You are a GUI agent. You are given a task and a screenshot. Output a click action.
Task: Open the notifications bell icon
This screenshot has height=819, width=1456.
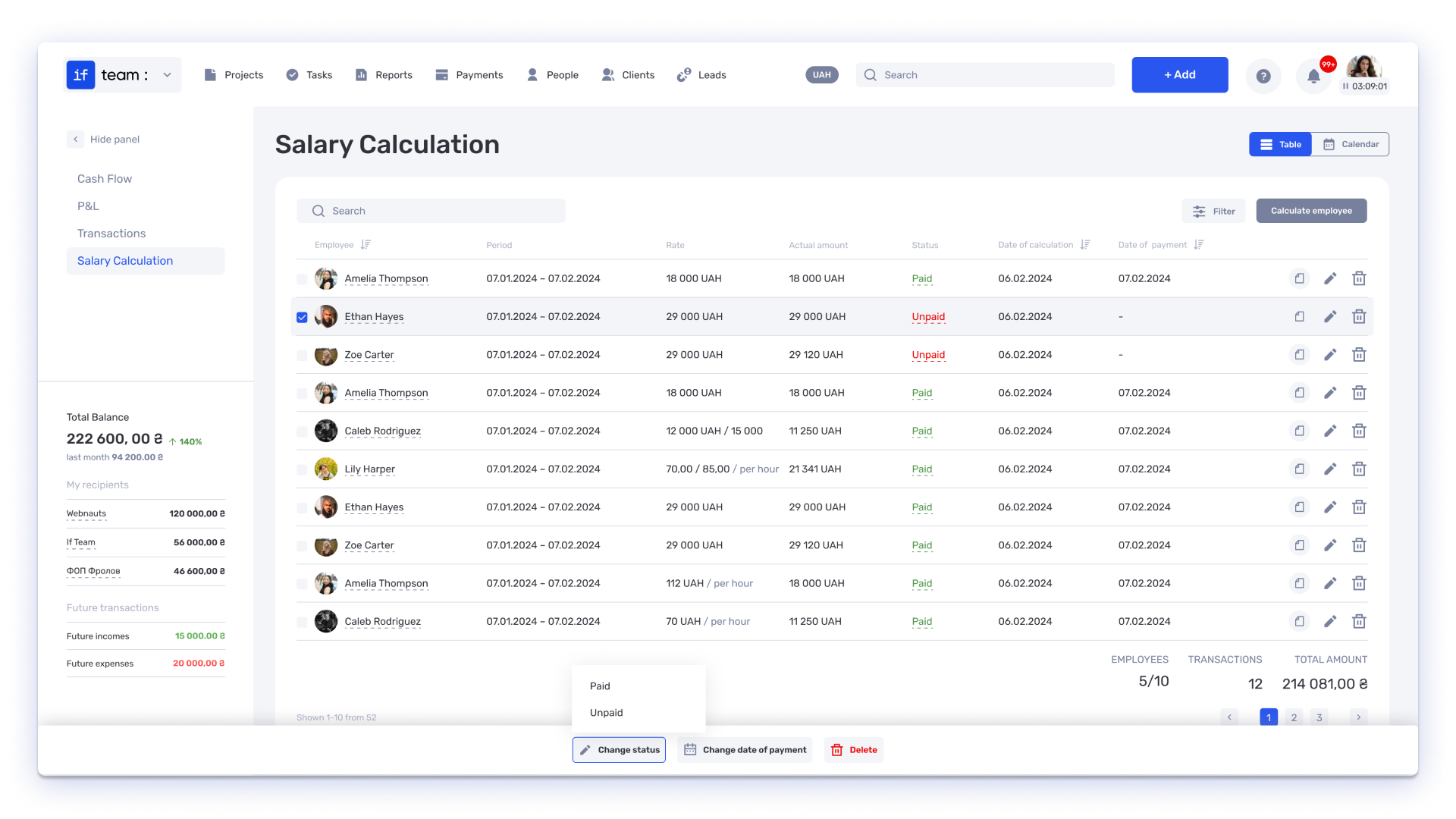point(1313,76)
